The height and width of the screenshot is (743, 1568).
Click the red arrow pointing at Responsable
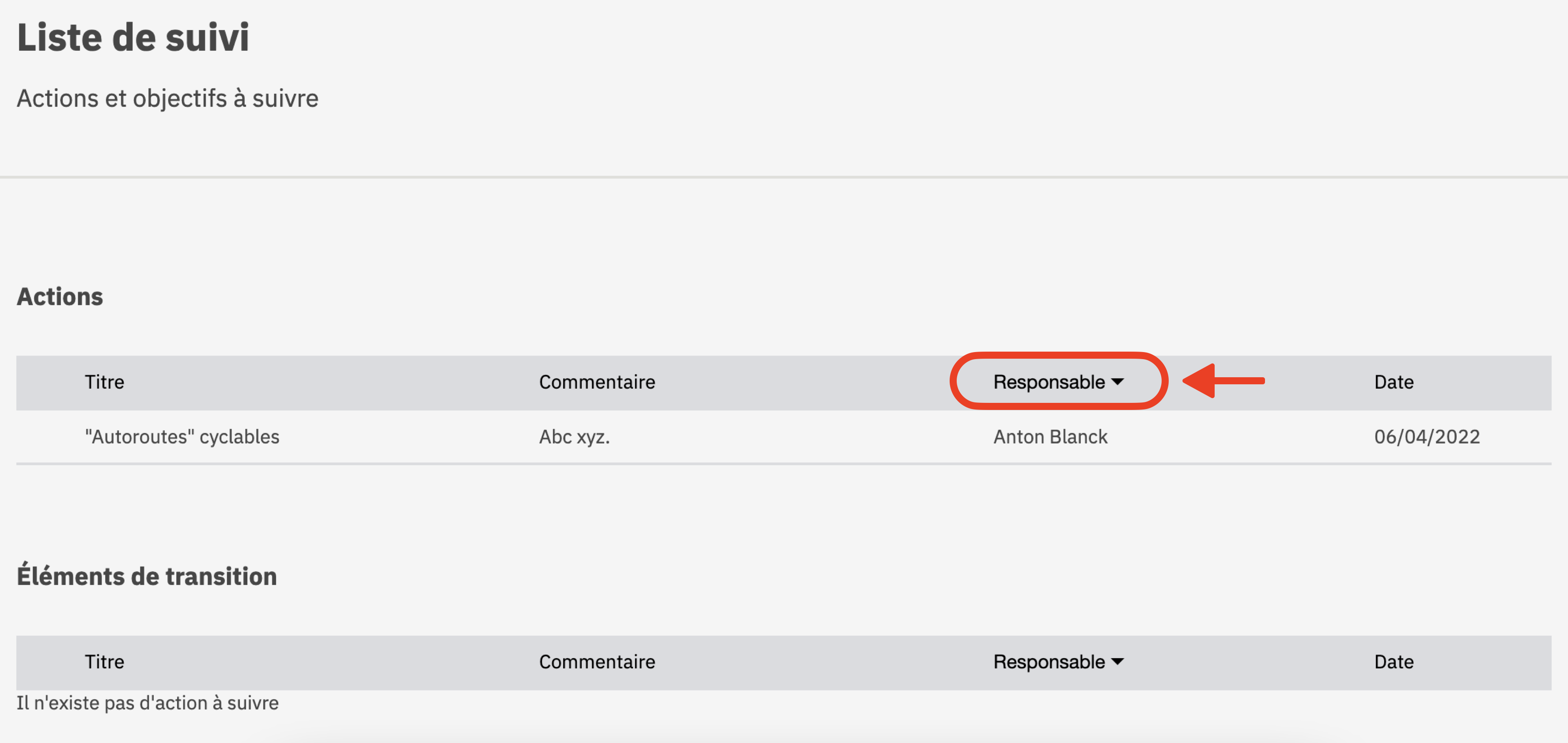click(1223, 381)
